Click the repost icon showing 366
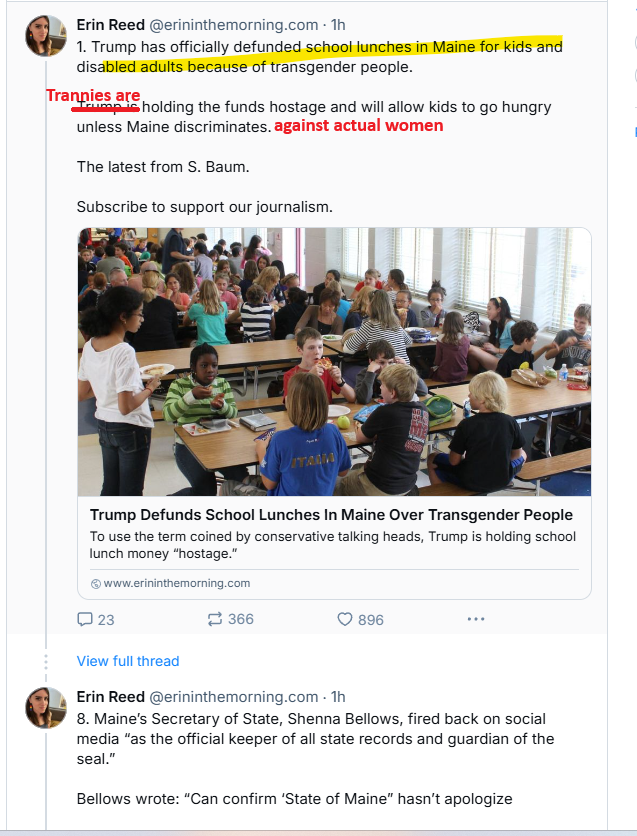637x836 pixels. tap(214, 619)
